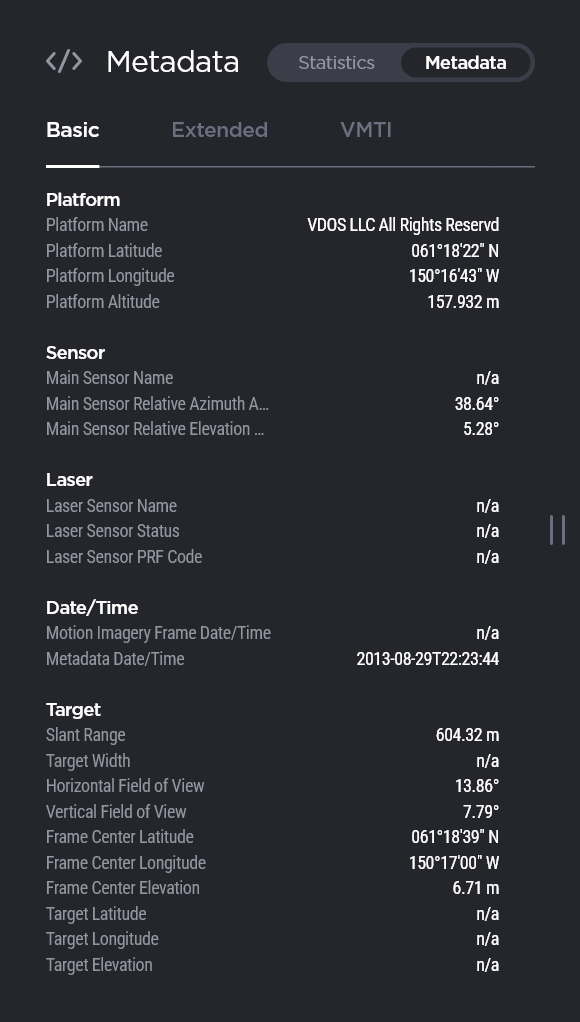Viewport: 580px width, 1022px height.
Task: Click the Frame Center Longitude value
Action: click(454, 863)
